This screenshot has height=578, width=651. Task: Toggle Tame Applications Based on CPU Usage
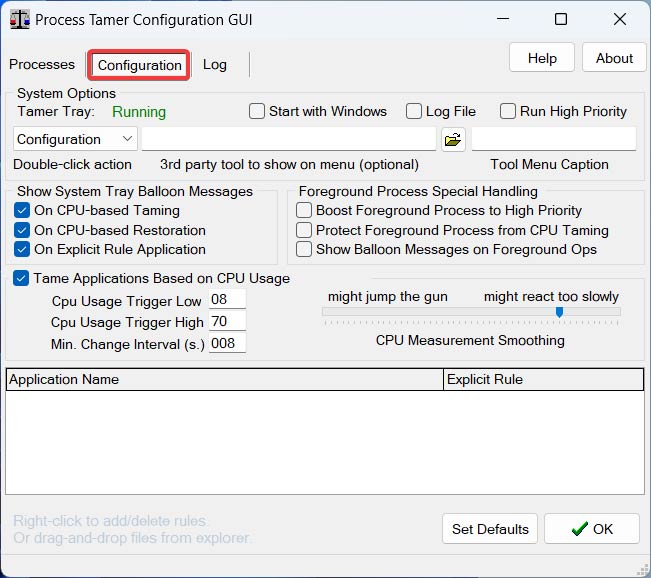click(22, 279)
